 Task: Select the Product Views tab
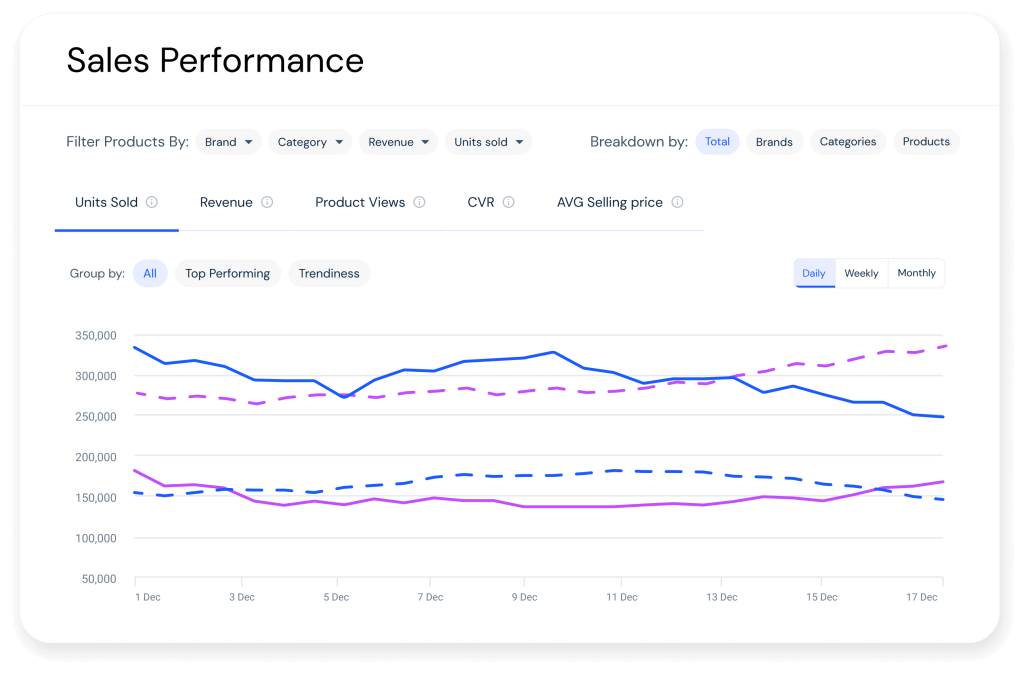(360, 202)
